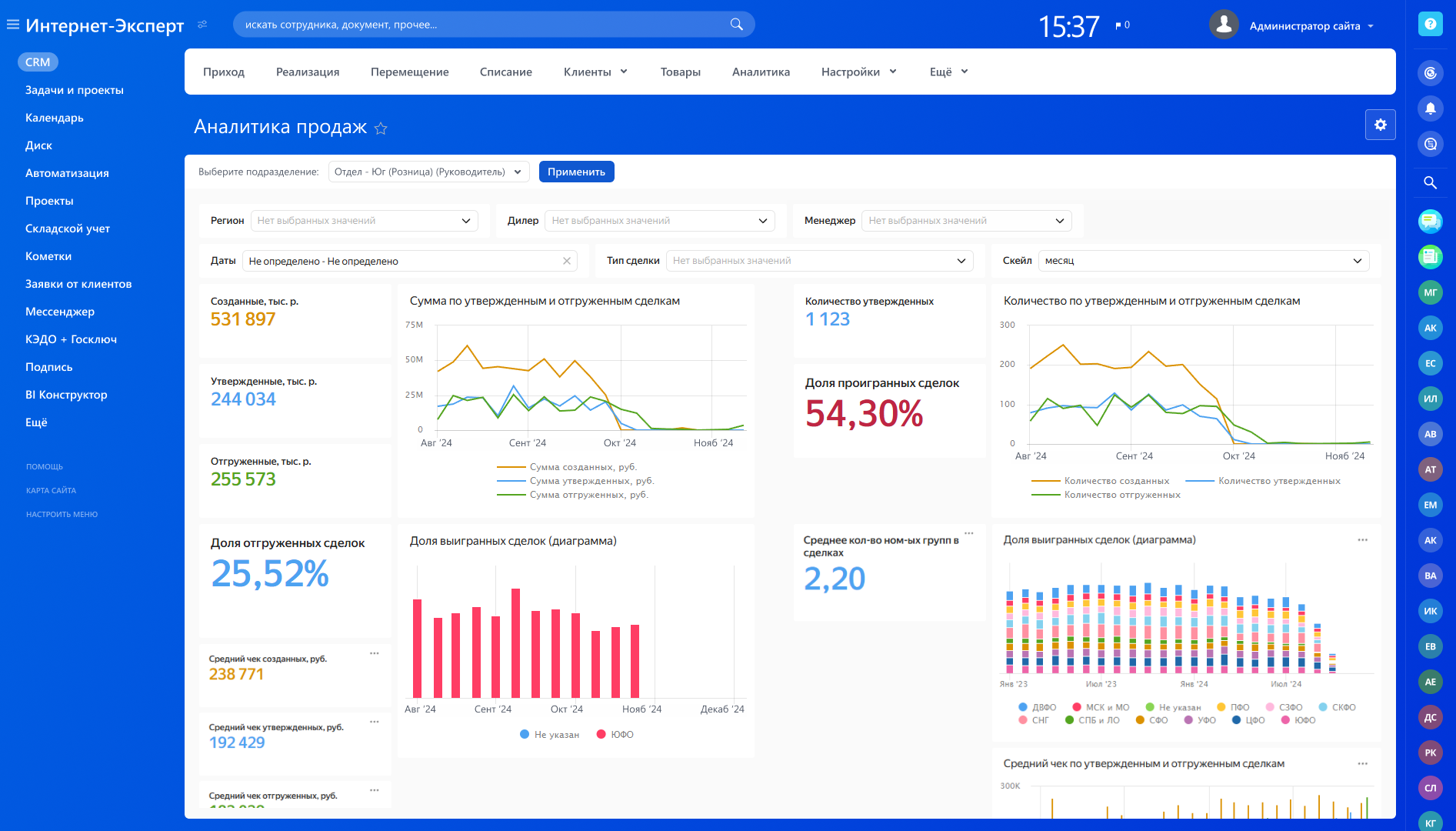Screen dimensions: 1456x831
Task: Open the Аналитика tab
Action: click(761, 72)
